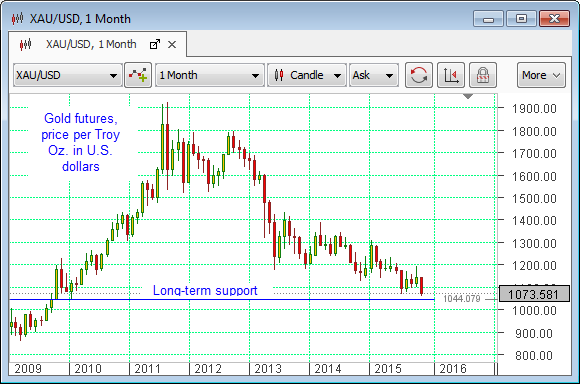Open the 1 Month timeframe dropdown
The width and height of the screenshot is (580, 384).
pos(210,75)
